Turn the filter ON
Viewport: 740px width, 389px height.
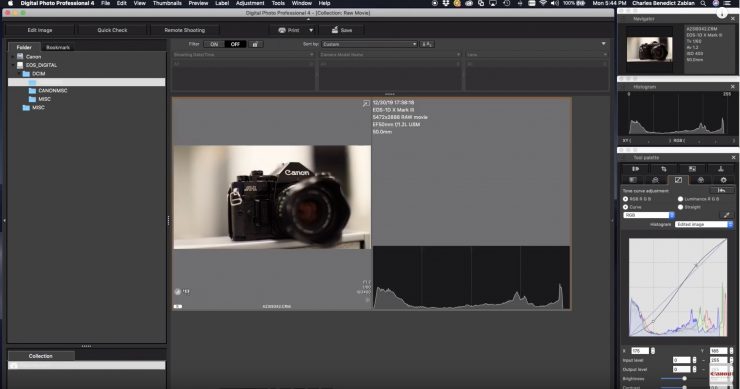coord(214,44)
